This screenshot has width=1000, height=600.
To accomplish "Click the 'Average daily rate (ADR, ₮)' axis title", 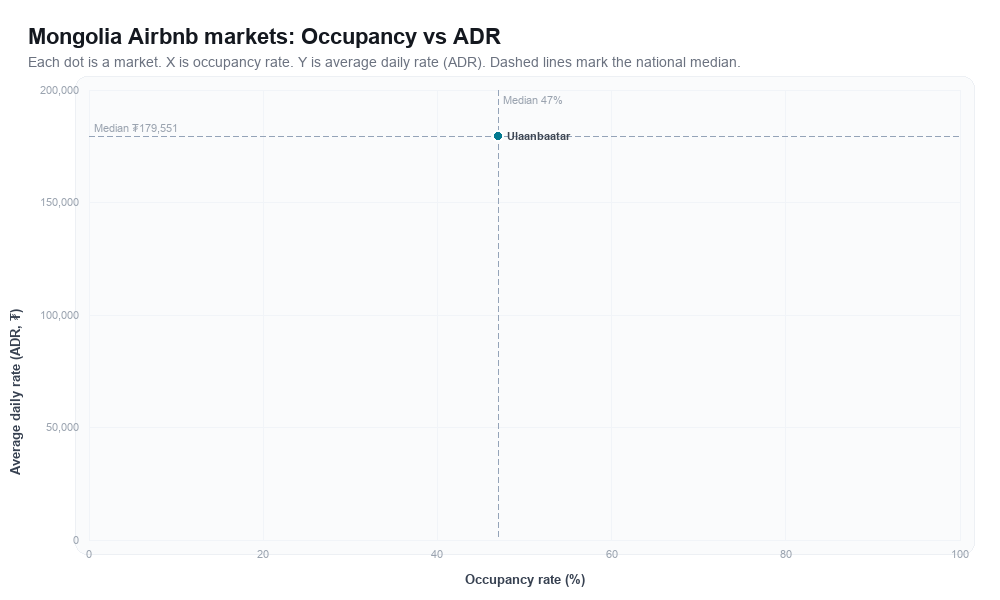I will point(16,391).
